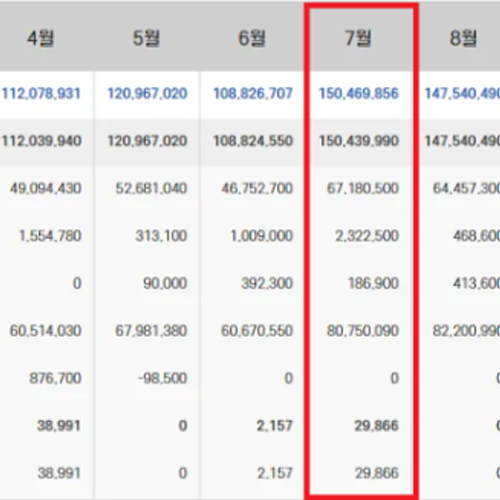Viewport: 500px width, 500px height.
Task: Click the 52,681,040 cell in May
Action: coord(151,189)
